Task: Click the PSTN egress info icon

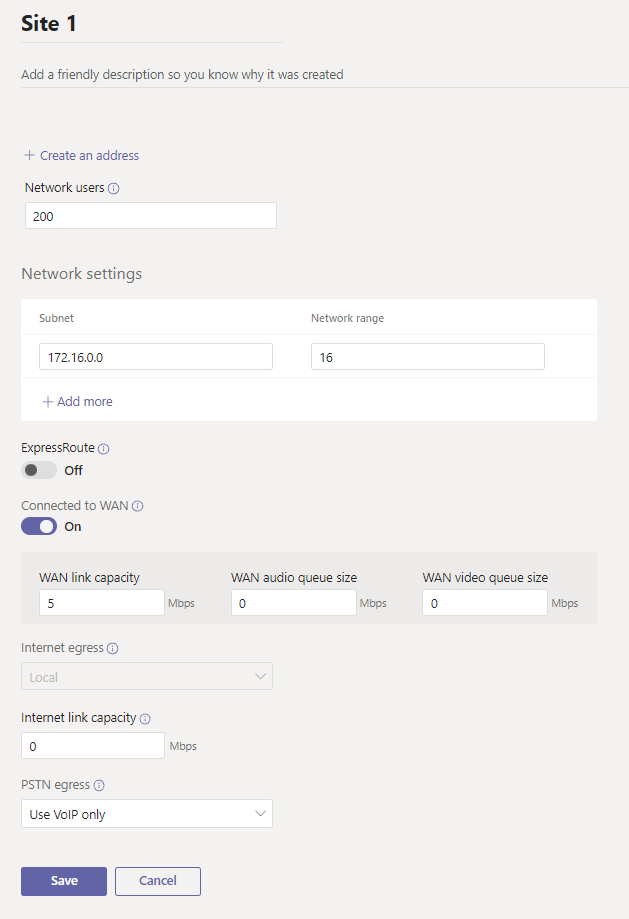Action: click(99, 786)
